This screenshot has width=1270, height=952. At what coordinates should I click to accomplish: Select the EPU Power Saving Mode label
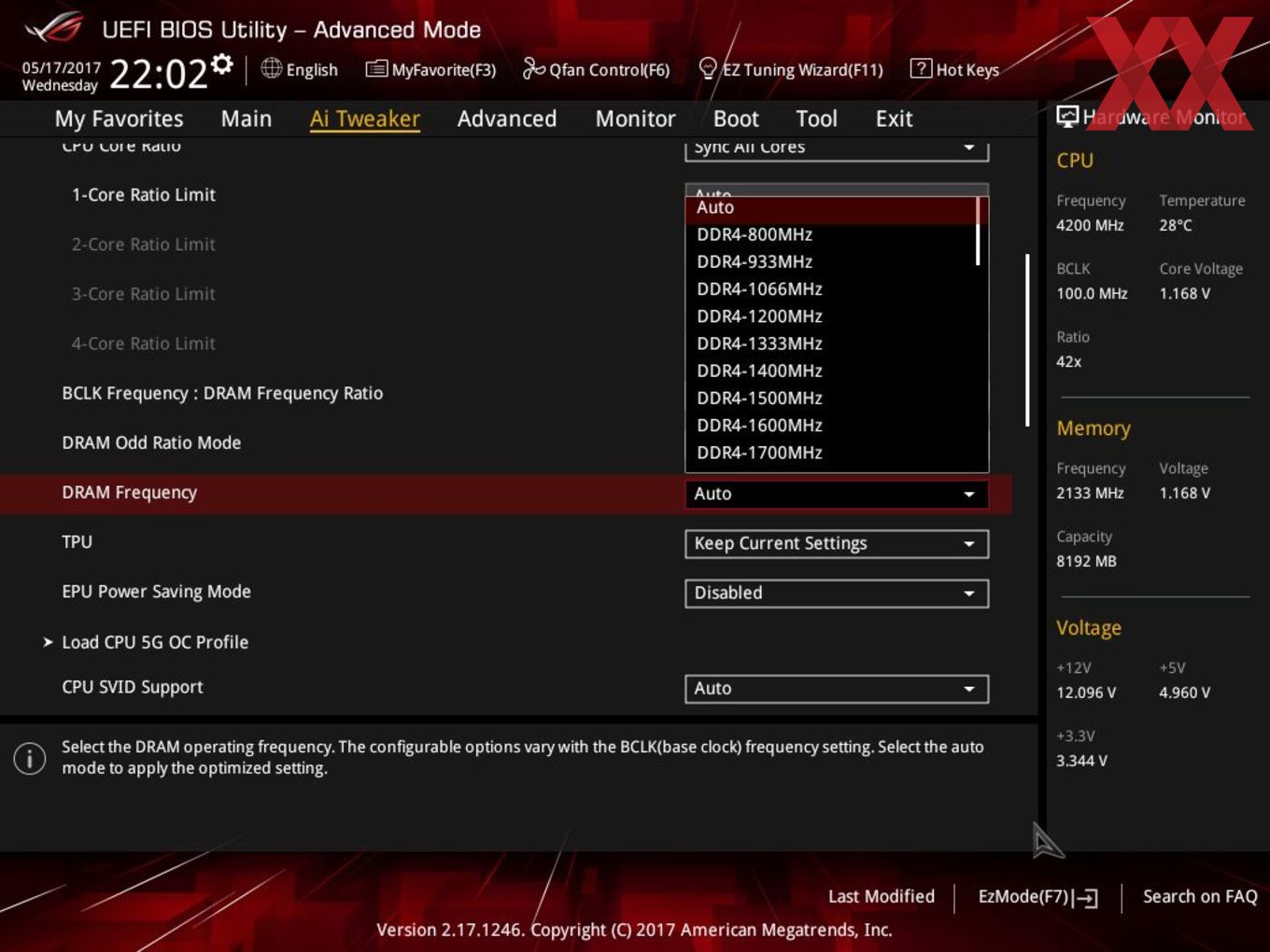pyautogui.click(x=156, y=592)
